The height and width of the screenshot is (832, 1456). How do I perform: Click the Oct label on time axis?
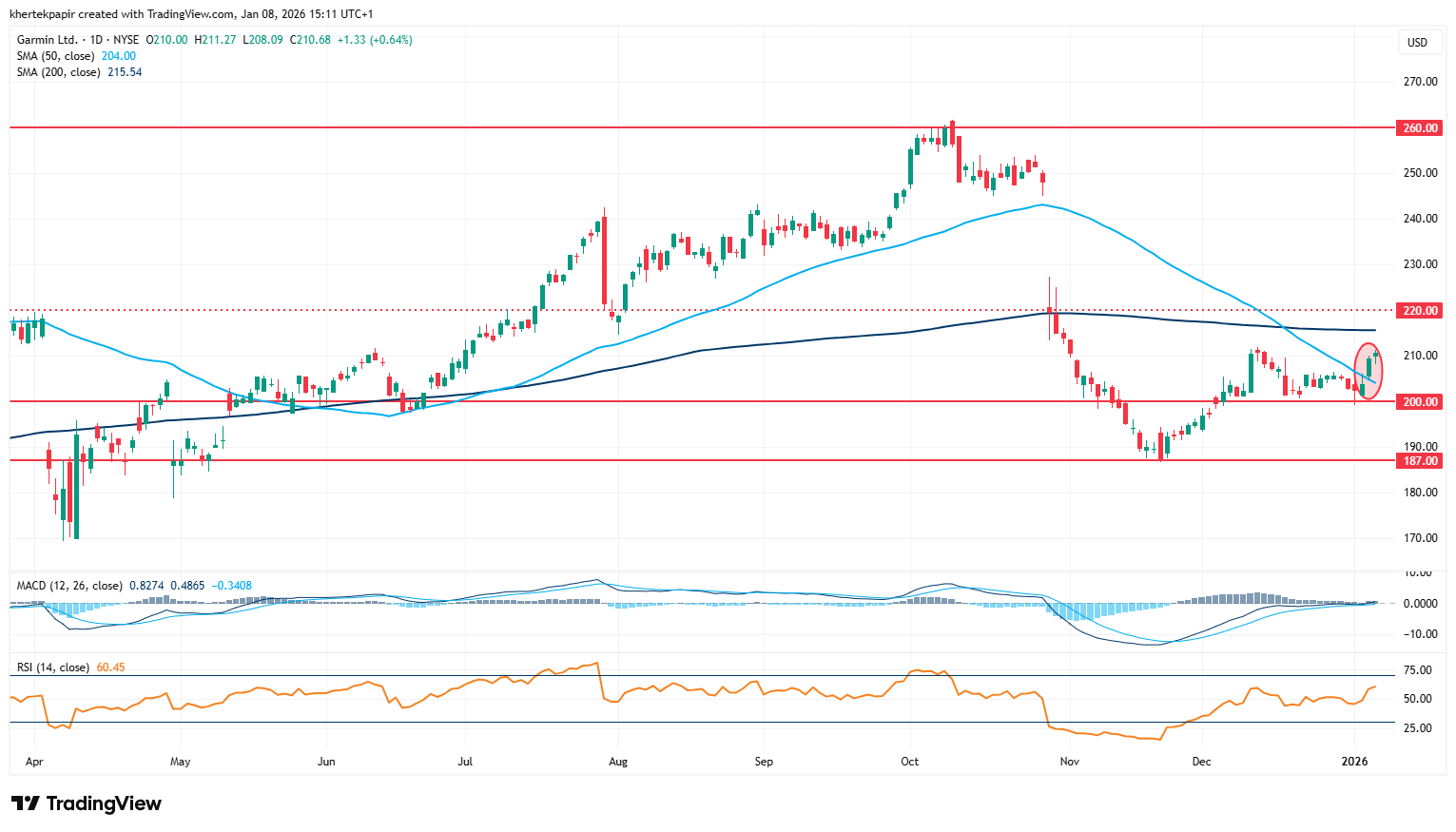[x=910, y=762]
